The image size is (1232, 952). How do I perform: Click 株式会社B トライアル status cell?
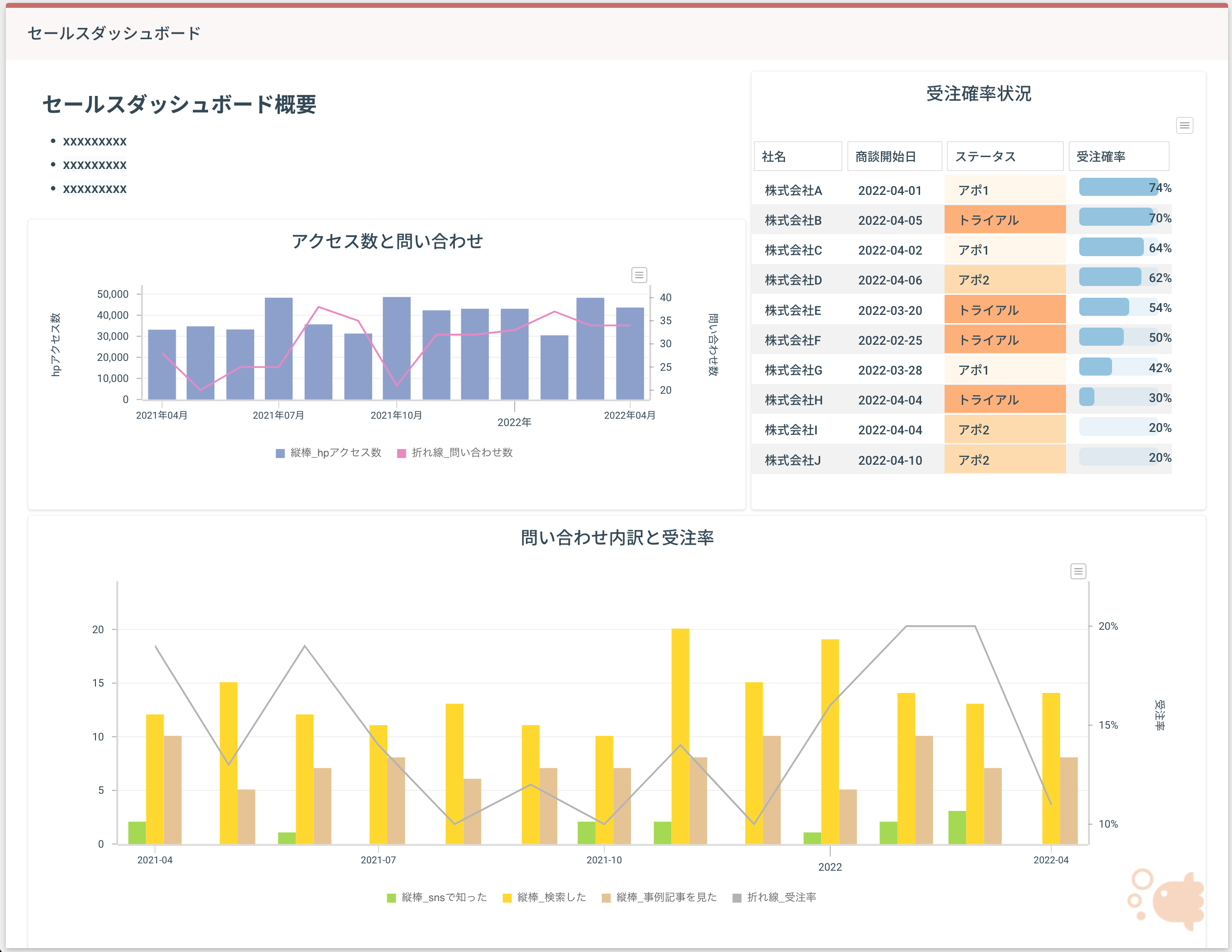(x=1004, y=220)
